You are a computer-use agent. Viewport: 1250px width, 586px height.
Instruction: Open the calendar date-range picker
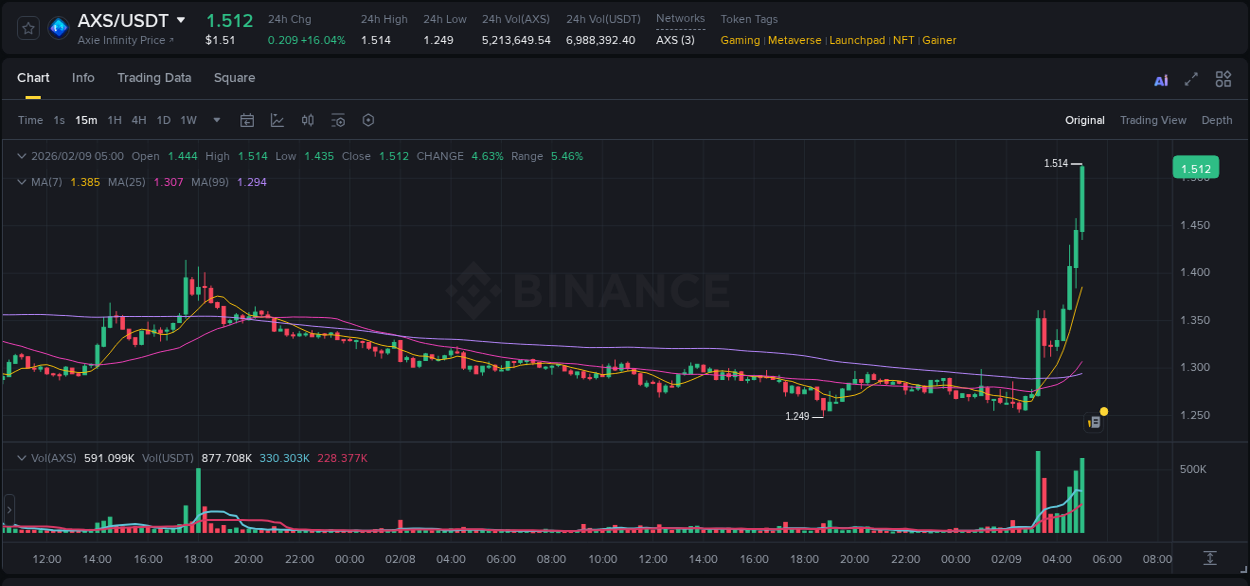point(247,120)
